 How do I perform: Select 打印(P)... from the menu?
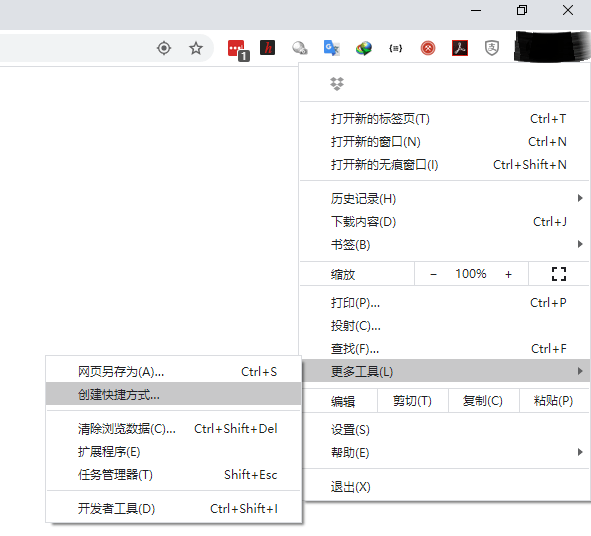(x=444, y=303)
